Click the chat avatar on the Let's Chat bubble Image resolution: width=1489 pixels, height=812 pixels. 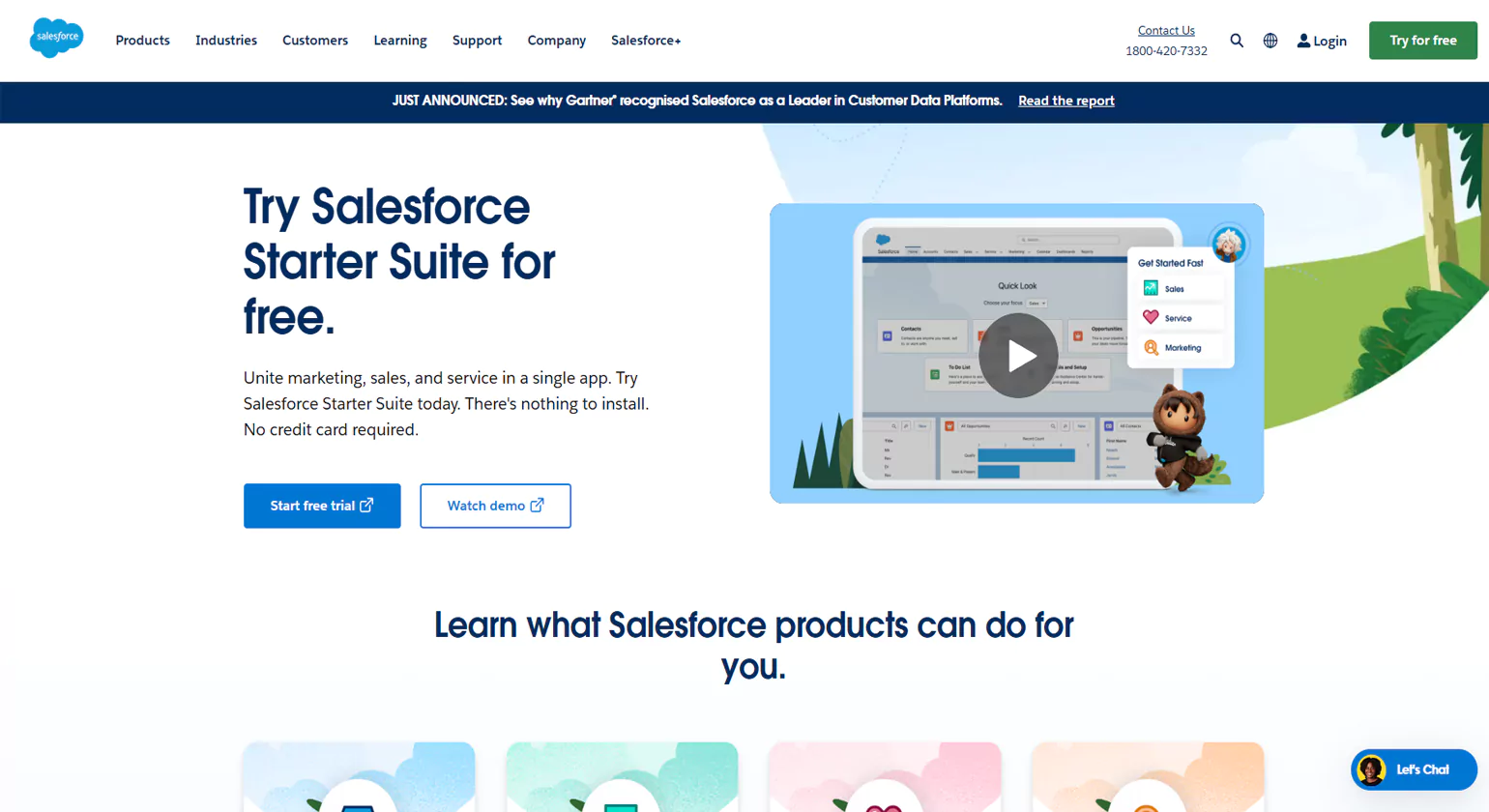pyautogui.click(x=1372, y=769)
